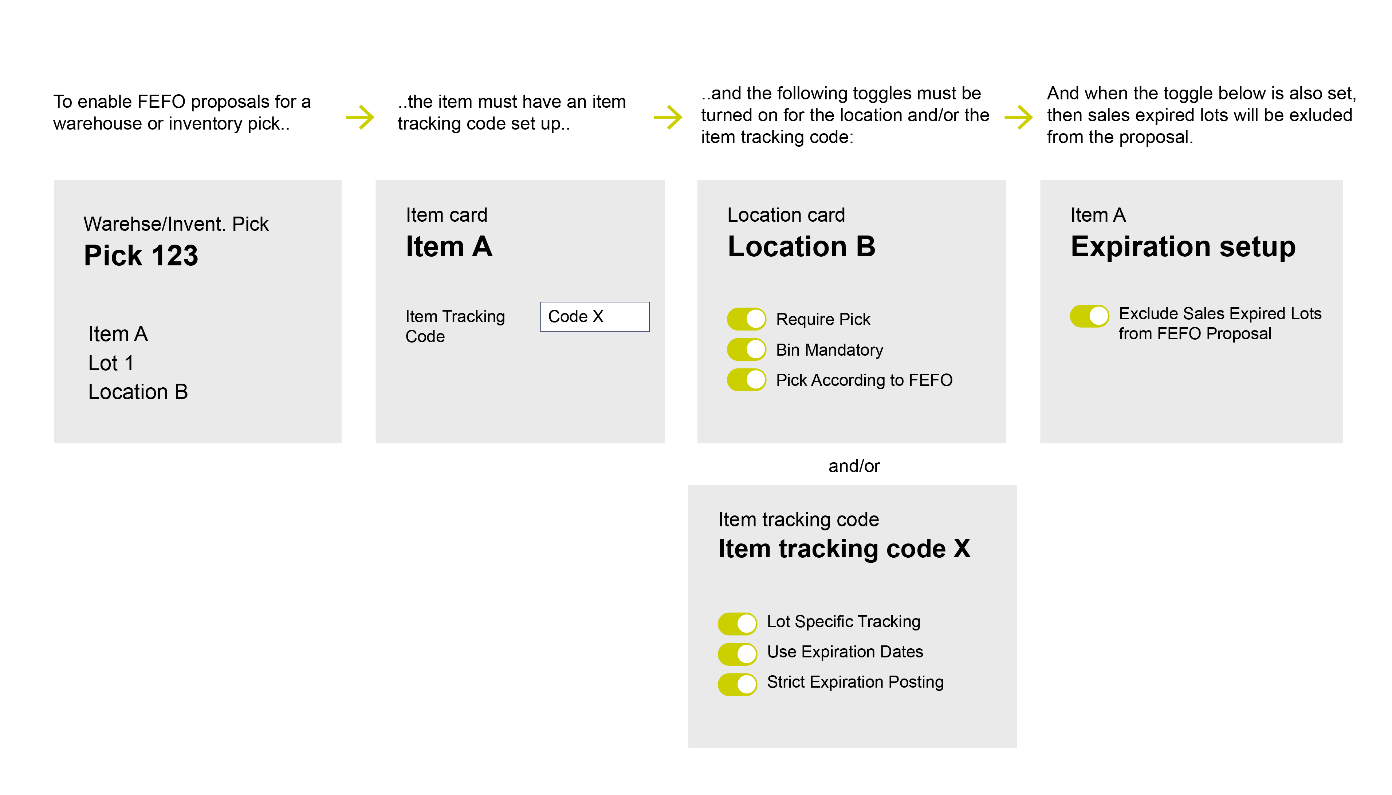Switch off Lot Specific Tracking

[737, 624]
